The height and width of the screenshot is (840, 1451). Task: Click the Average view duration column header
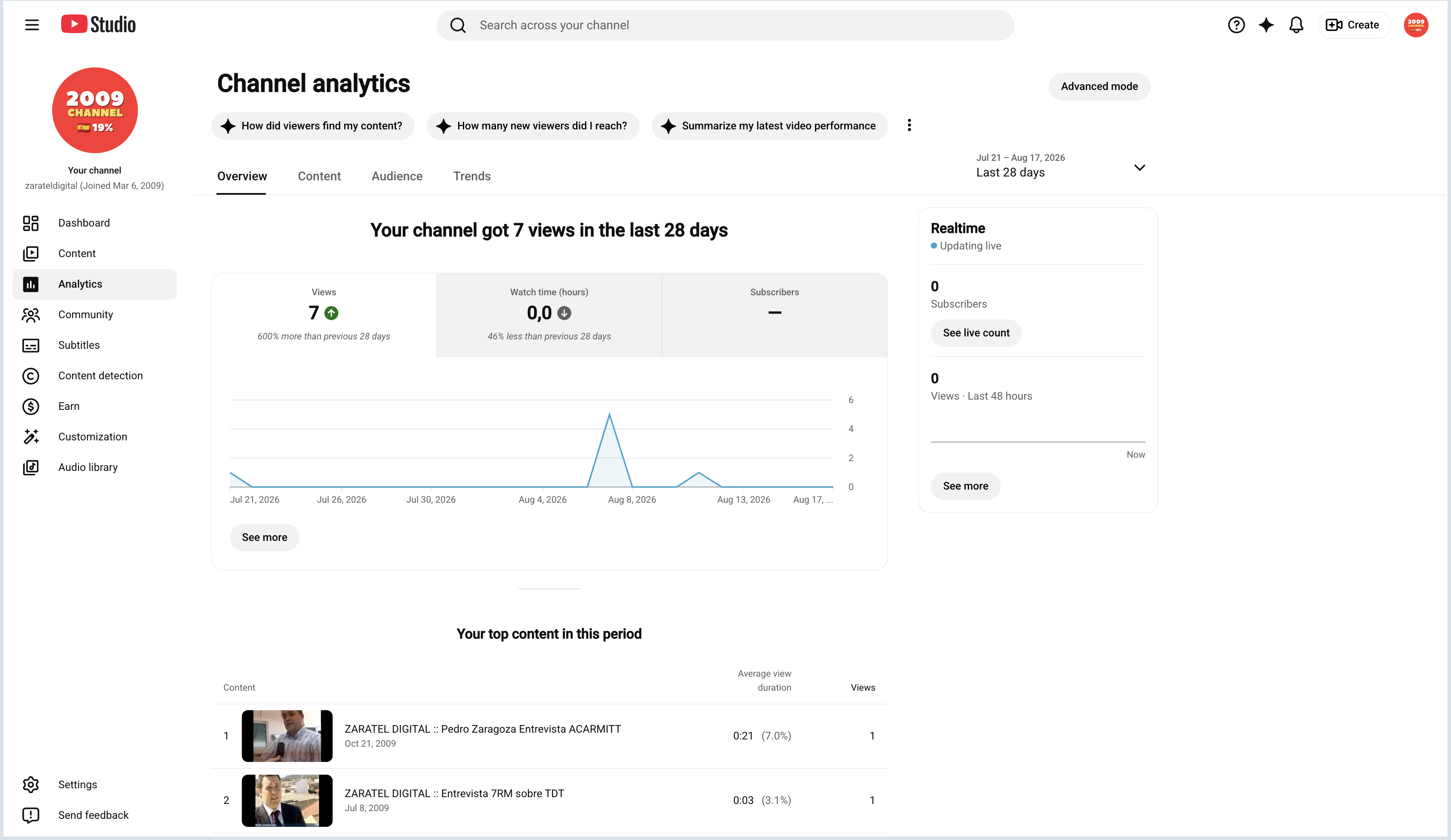[764, 680]
